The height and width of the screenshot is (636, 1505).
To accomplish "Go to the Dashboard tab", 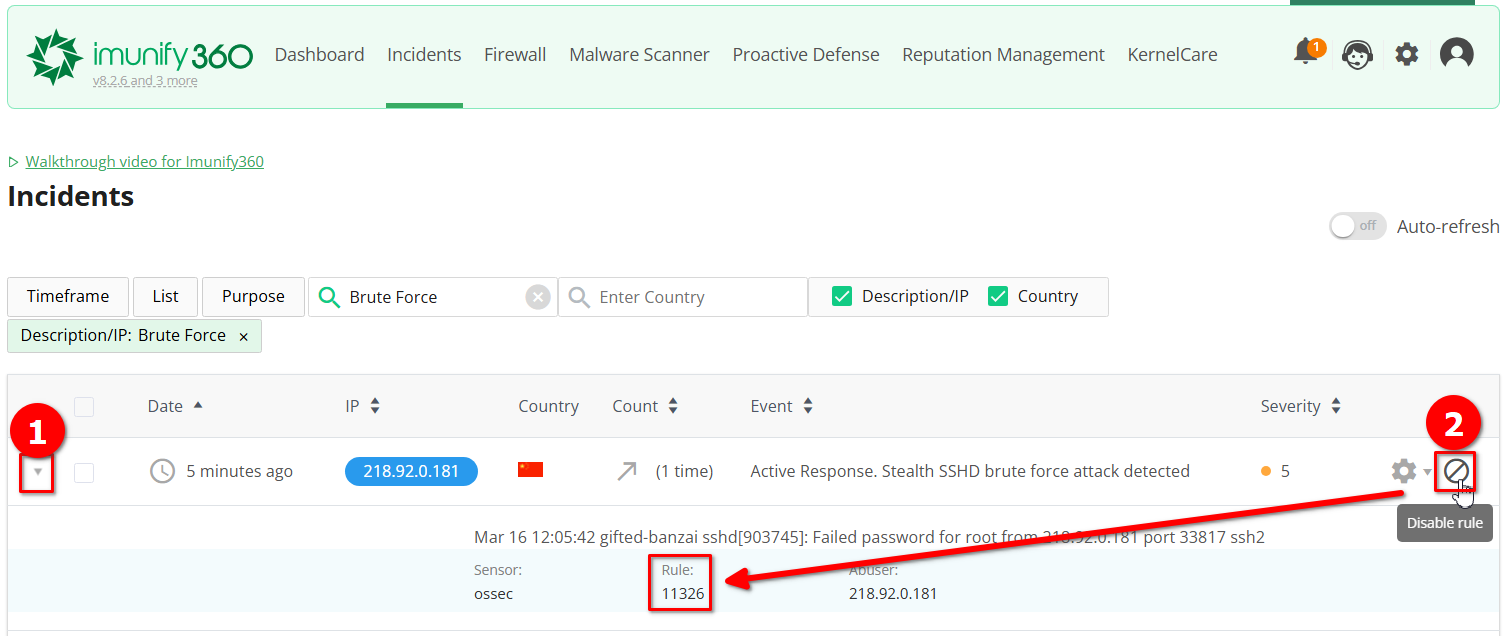I will click(319, 55).
